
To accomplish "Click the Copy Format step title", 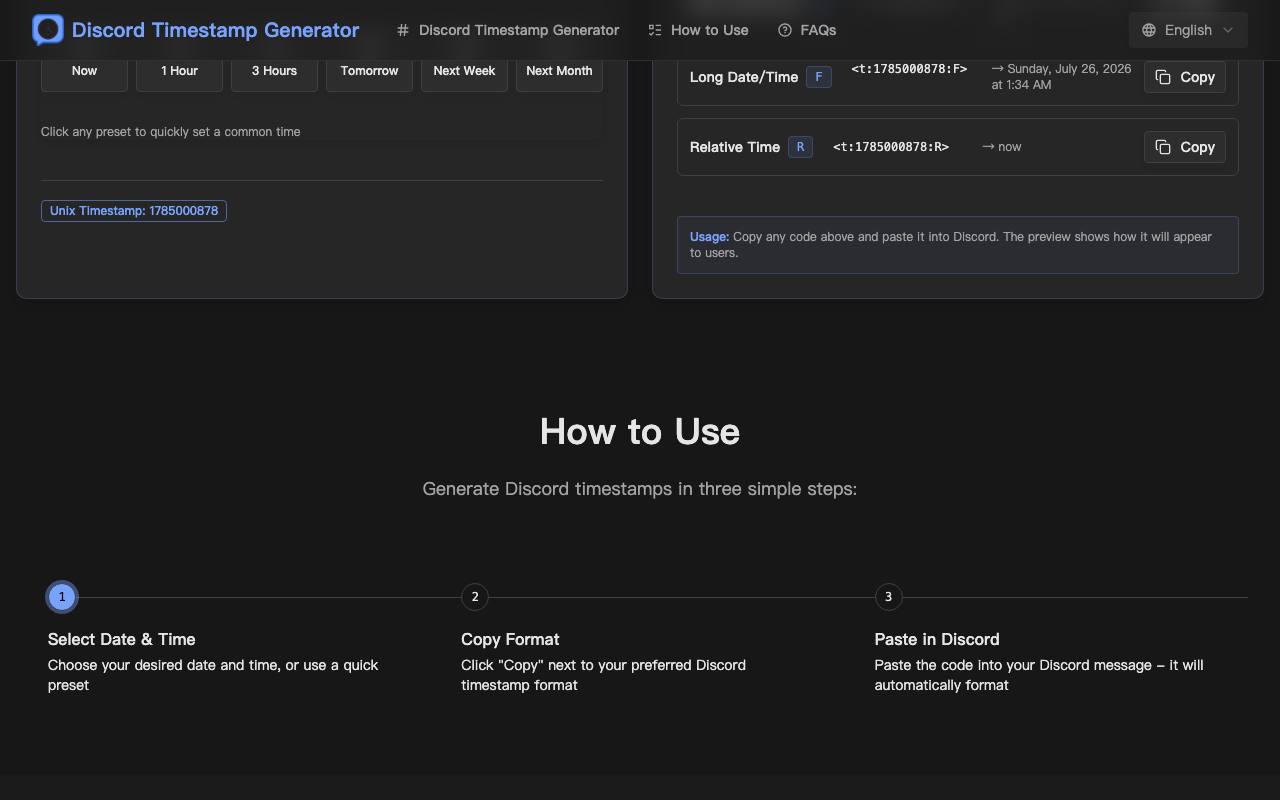I will click(x=510, y=640).
